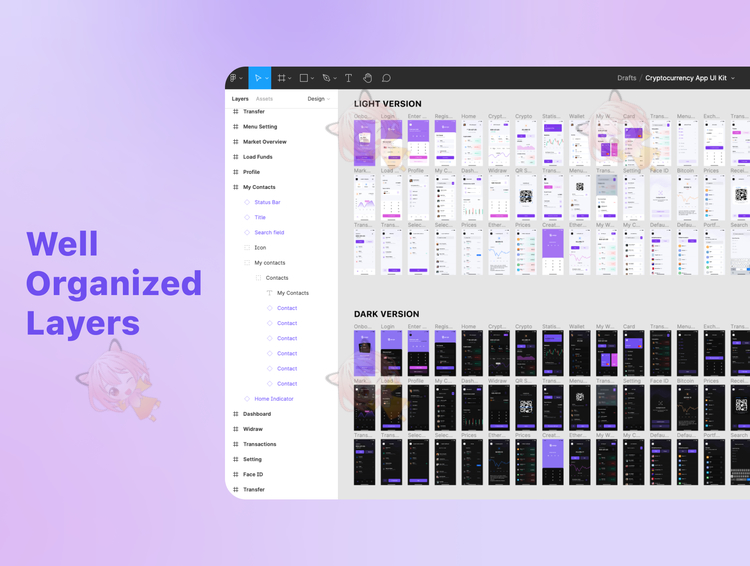This screenshot has width=750, height=566.
Task: Open Frame tool options chevron
Action: point(290,78)
